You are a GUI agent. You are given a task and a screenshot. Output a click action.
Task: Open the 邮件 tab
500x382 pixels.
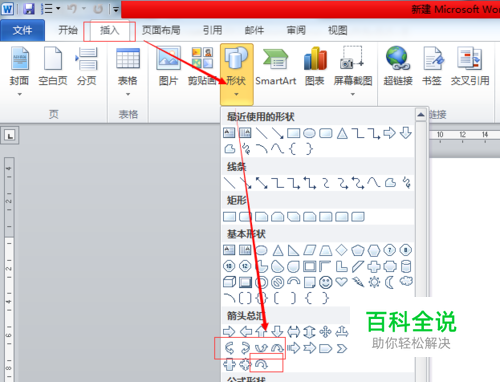[x=254, y=30]
